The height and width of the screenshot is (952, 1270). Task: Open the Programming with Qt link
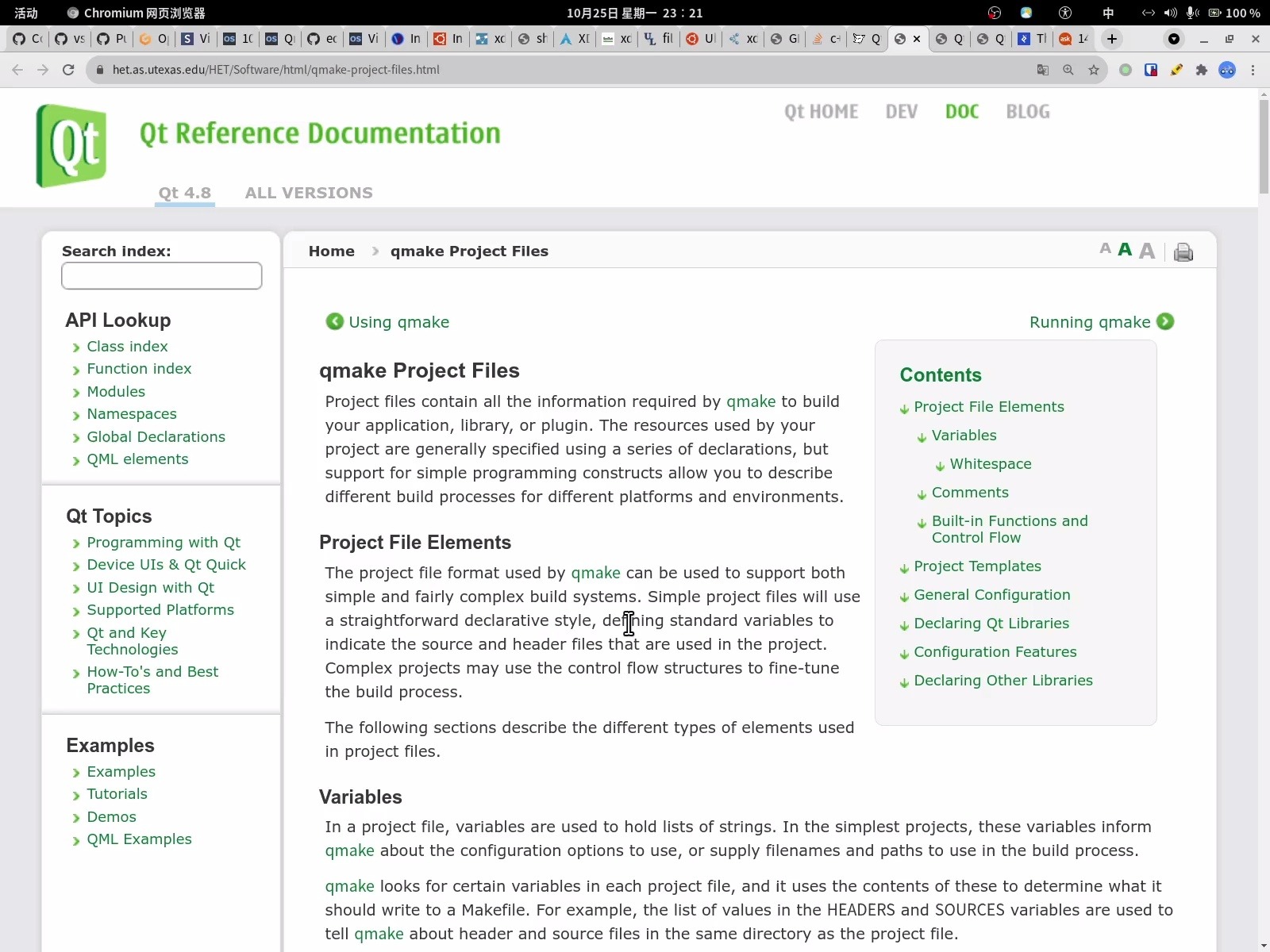coord(164,543)
